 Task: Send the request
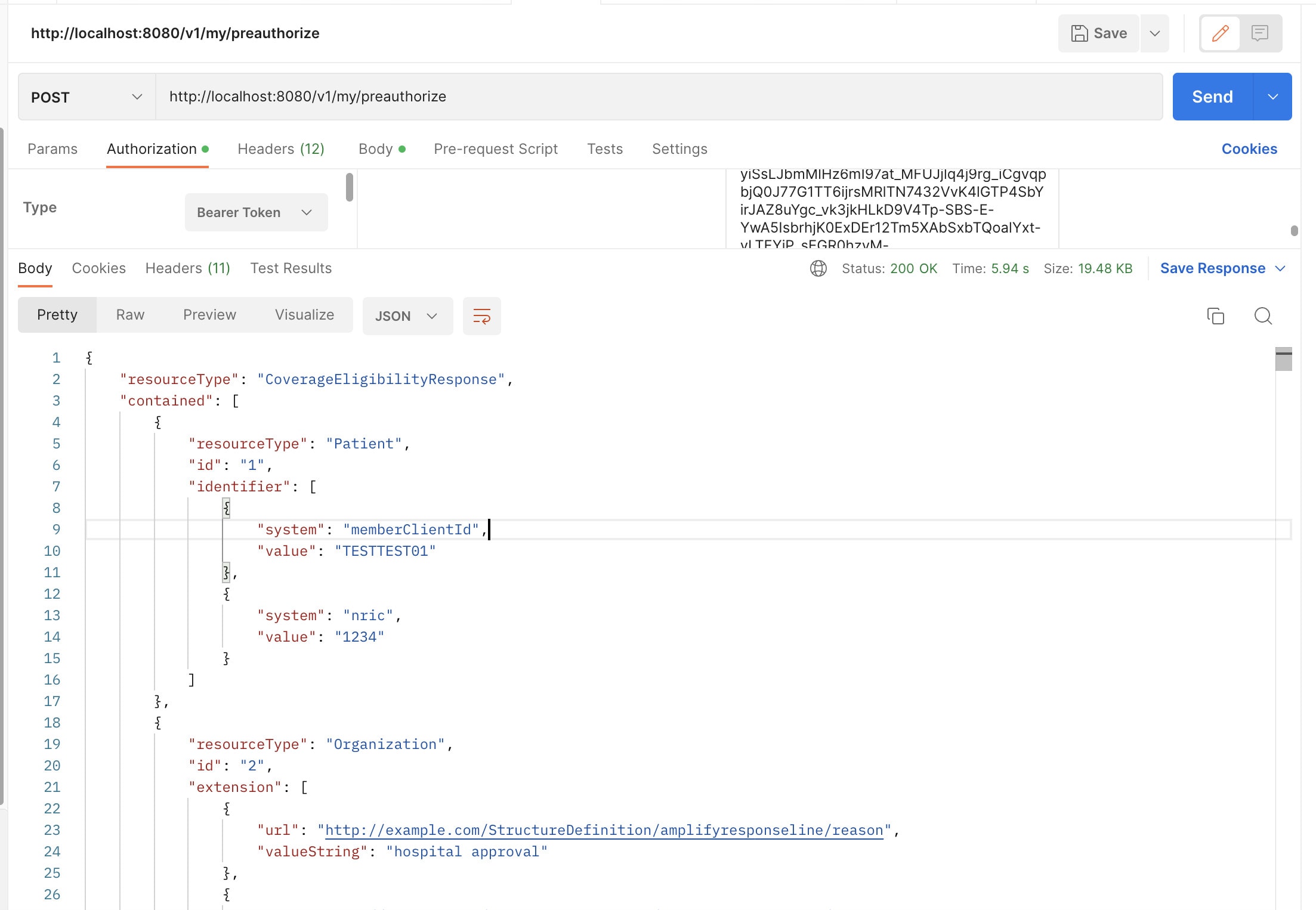[x=1213, y=97]
